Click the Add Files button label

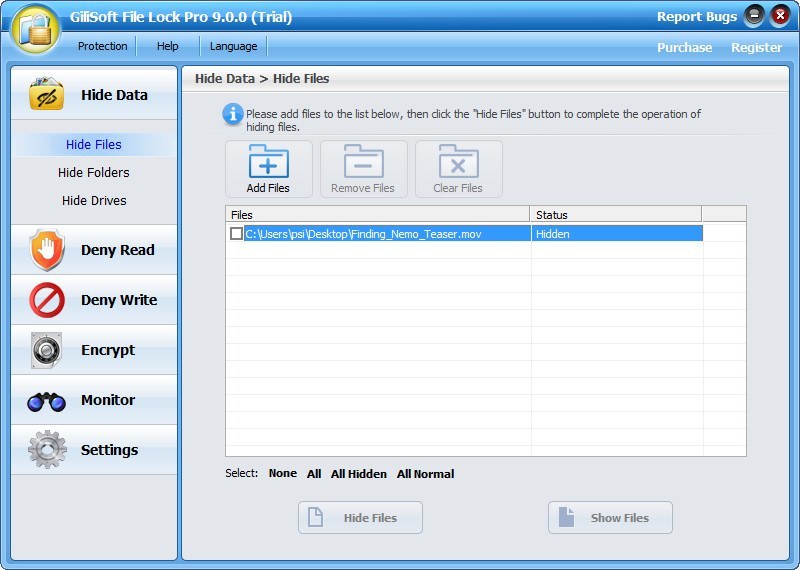pos(268,188)
